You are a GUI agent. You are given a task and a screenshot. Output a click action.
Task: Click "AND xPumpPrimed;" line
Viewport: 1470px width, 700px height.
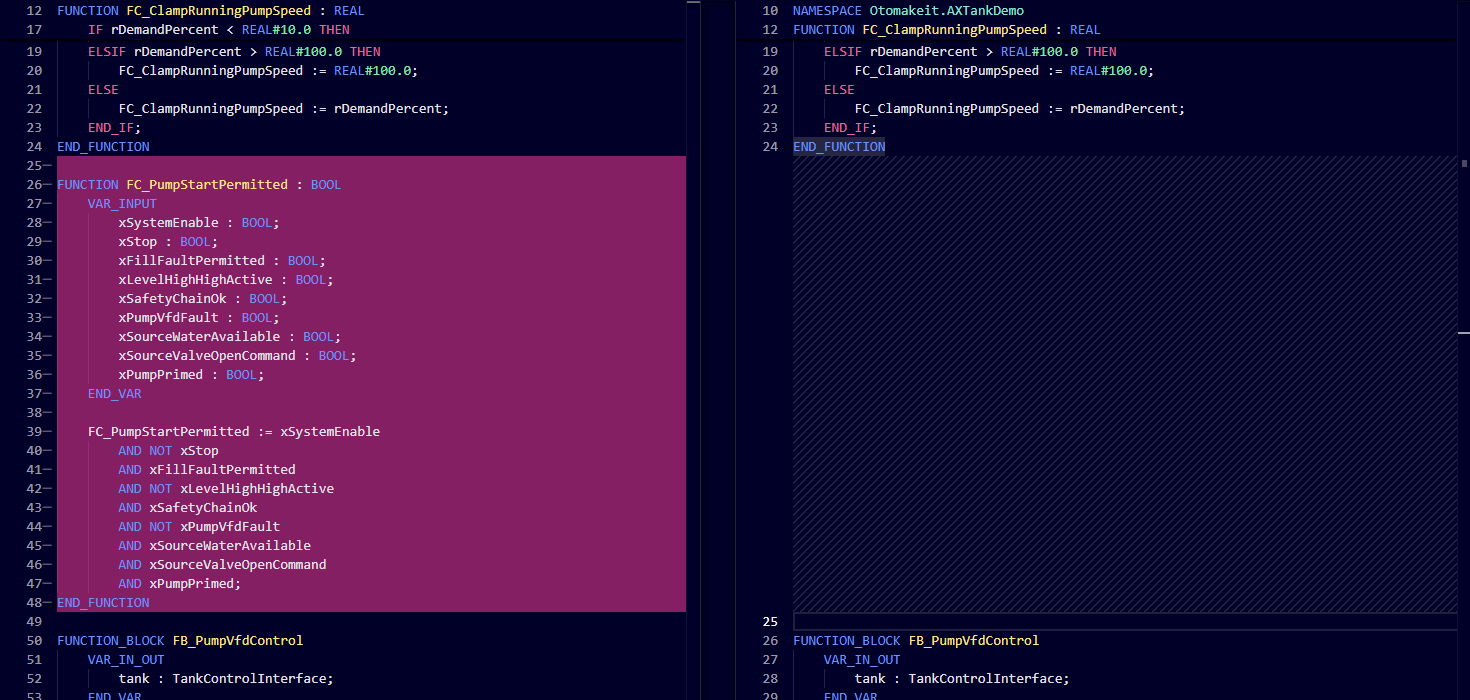coord(180,583)
